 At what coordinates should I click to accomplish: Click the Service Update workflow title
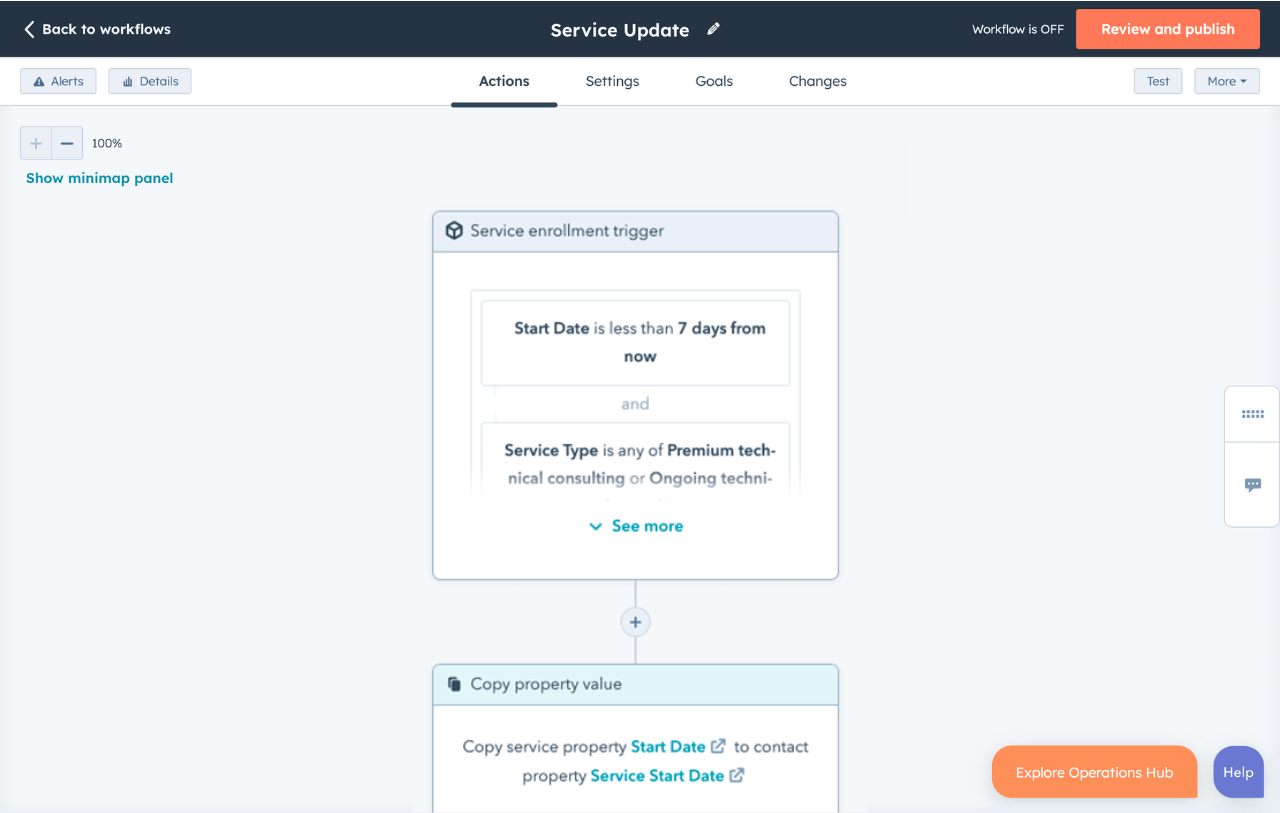tap(620, 30)
